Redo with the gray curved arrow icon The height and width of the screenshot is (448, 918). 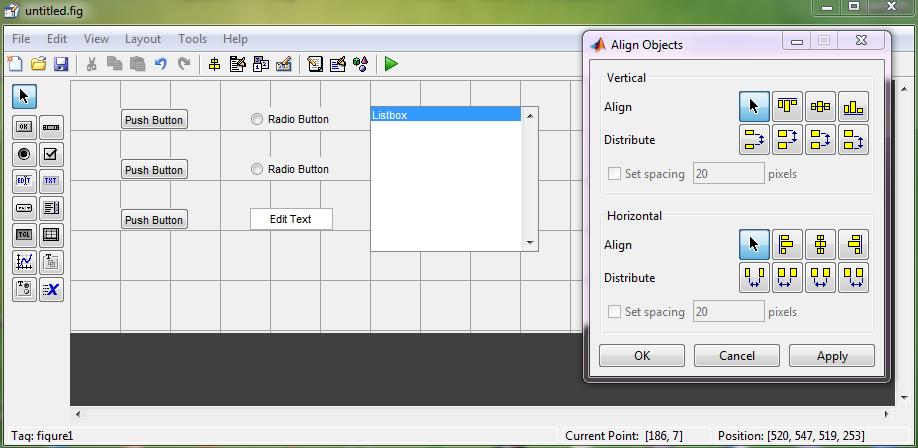click(184, 64)
